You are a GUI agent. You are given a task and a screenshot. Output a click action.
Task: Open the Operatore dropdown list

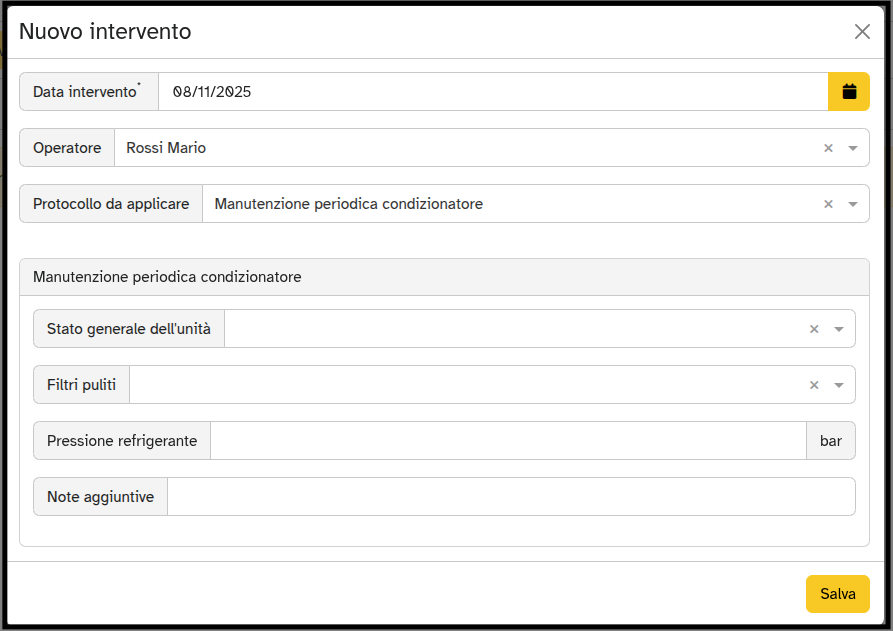click(x=855, y=147)
